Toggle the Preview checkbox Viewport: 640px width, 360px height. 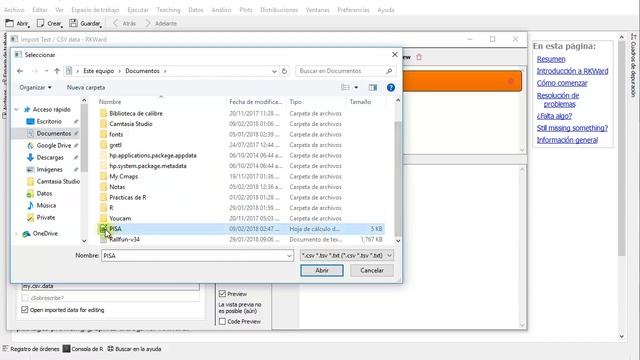(x=222, y=293)
